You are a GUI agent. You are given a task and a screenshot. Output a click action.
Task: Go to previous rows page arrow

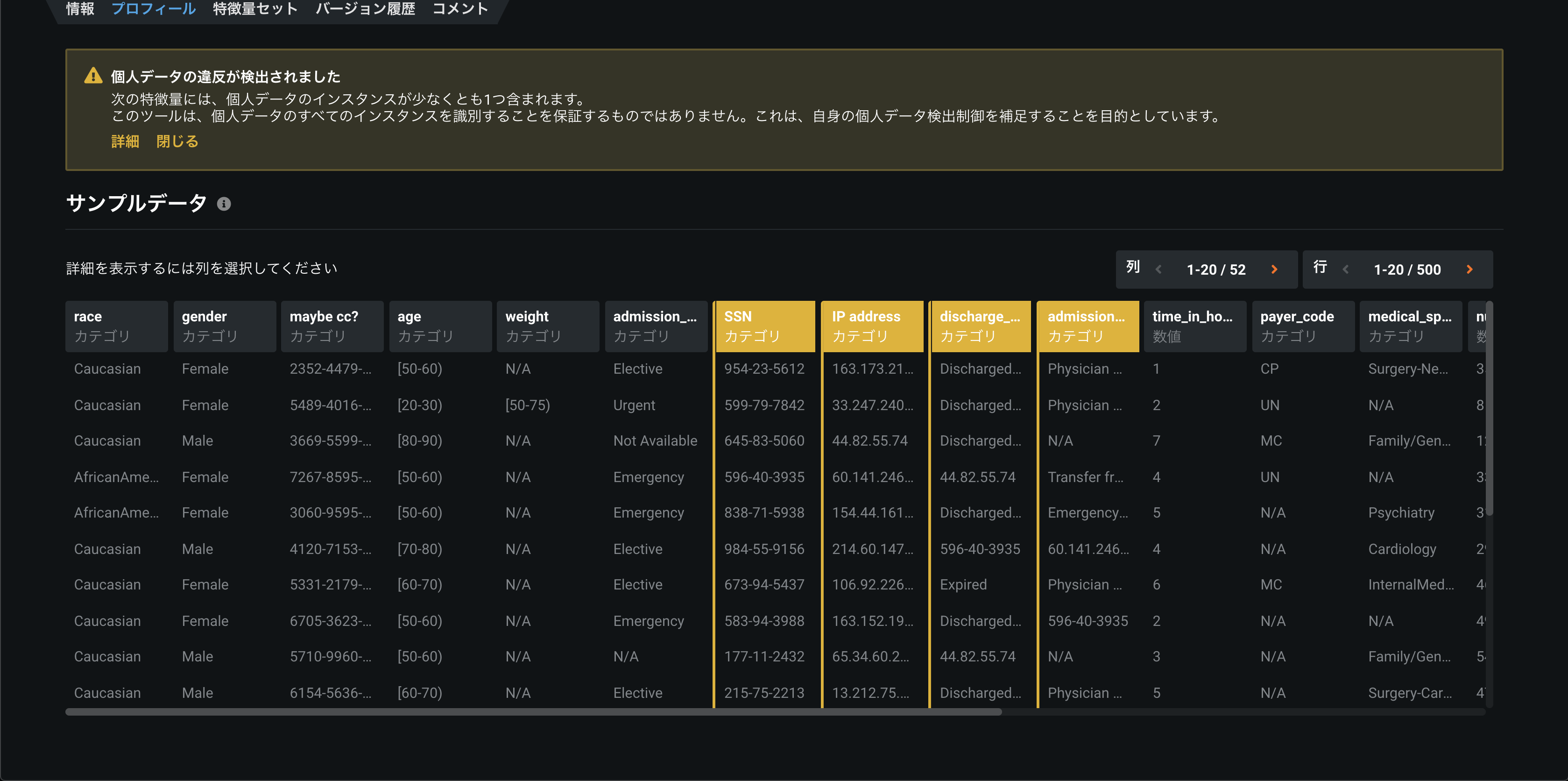click(1346, 269)
